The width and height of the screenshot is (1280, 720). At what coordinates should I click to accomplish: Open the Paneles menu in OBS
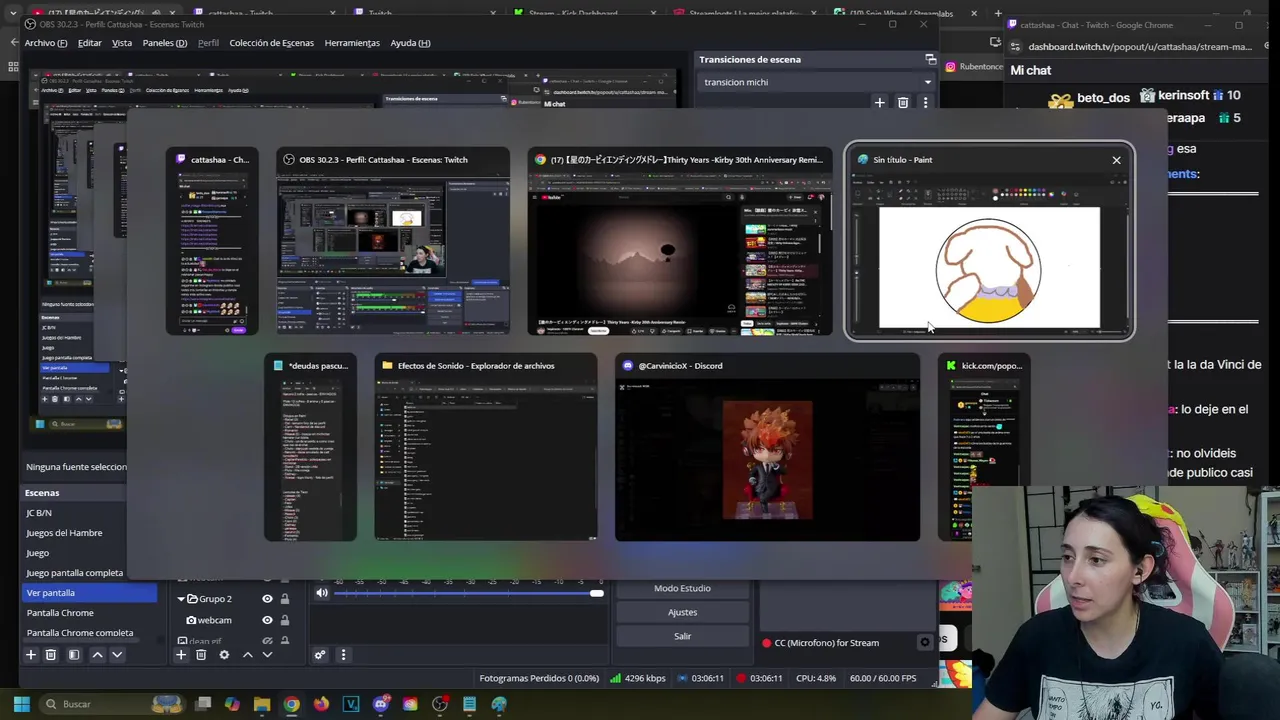point(165,43)
